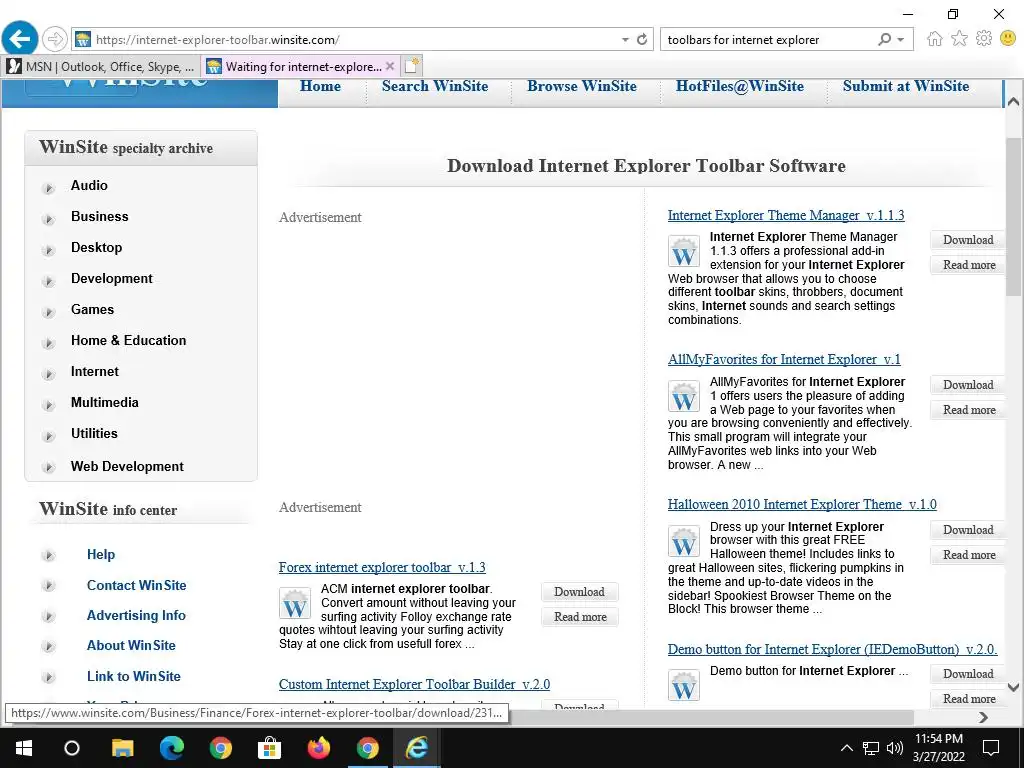
Task: Open Home & Education category
Action: [x=129, y=340]
